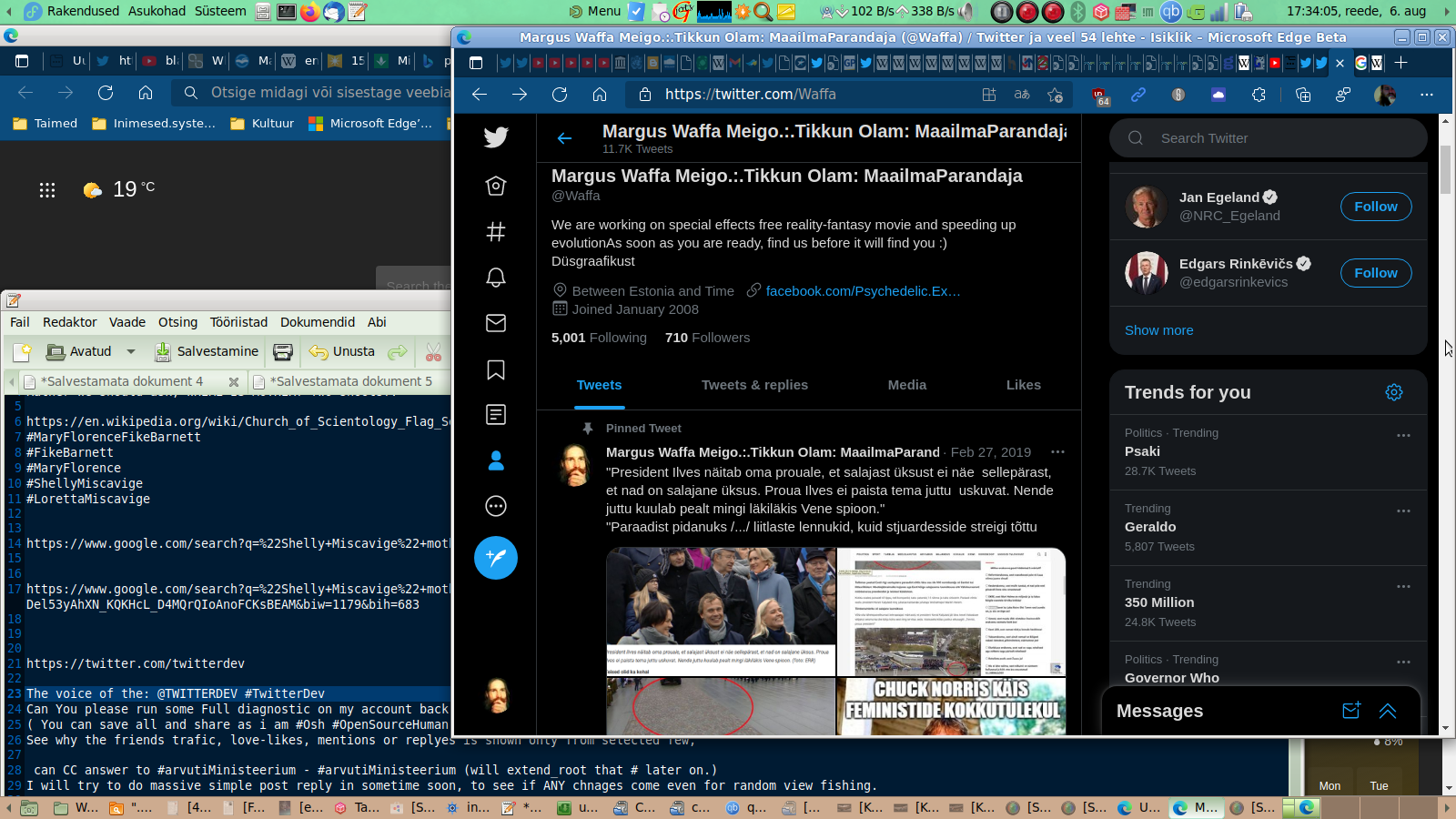Open Twitter Bookmarks icon
Viewport: 1456px width, 819px height.
click(496, 369)
